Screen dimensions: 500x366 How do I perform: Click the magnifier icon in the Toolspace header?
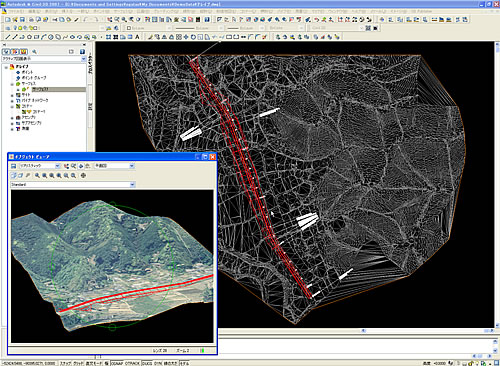pyautogui.click(x=34, y=52)
